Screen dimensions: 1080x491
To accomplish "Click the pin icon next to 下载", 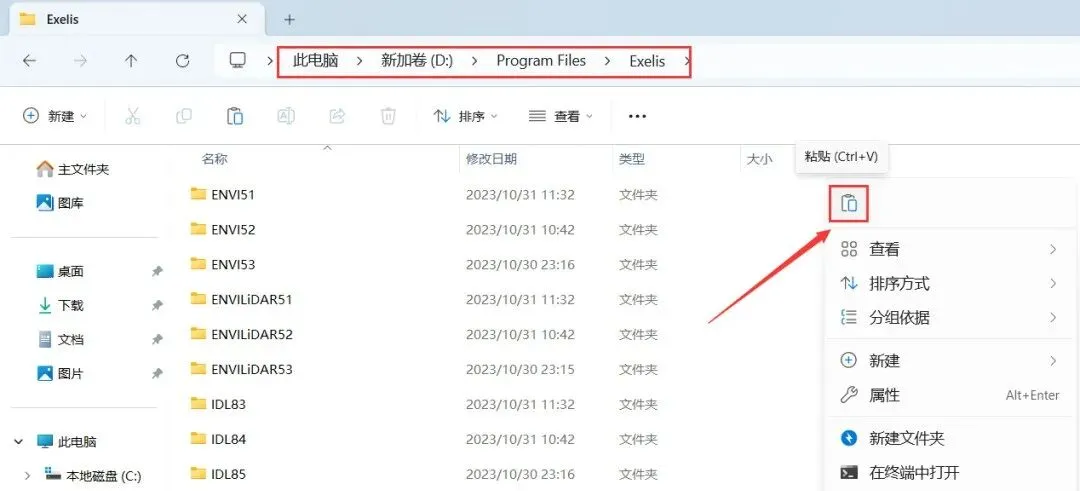I will 157,305.
